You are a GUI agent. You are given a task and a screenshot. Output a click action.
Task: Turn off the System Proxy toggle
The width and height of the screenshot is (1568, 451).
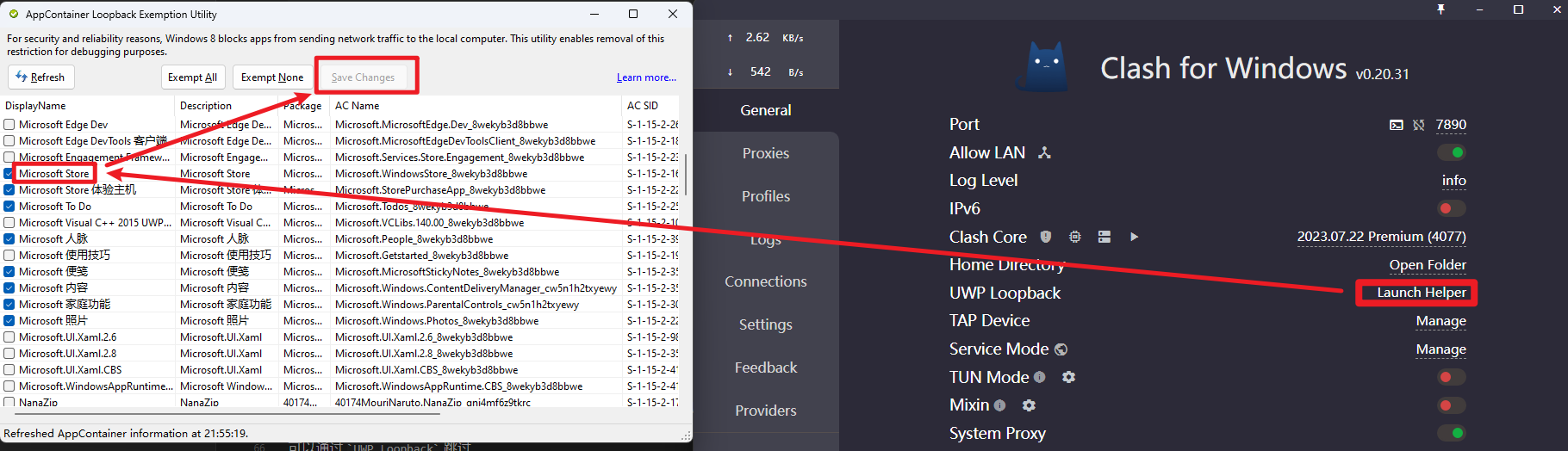click(1452, 433)
